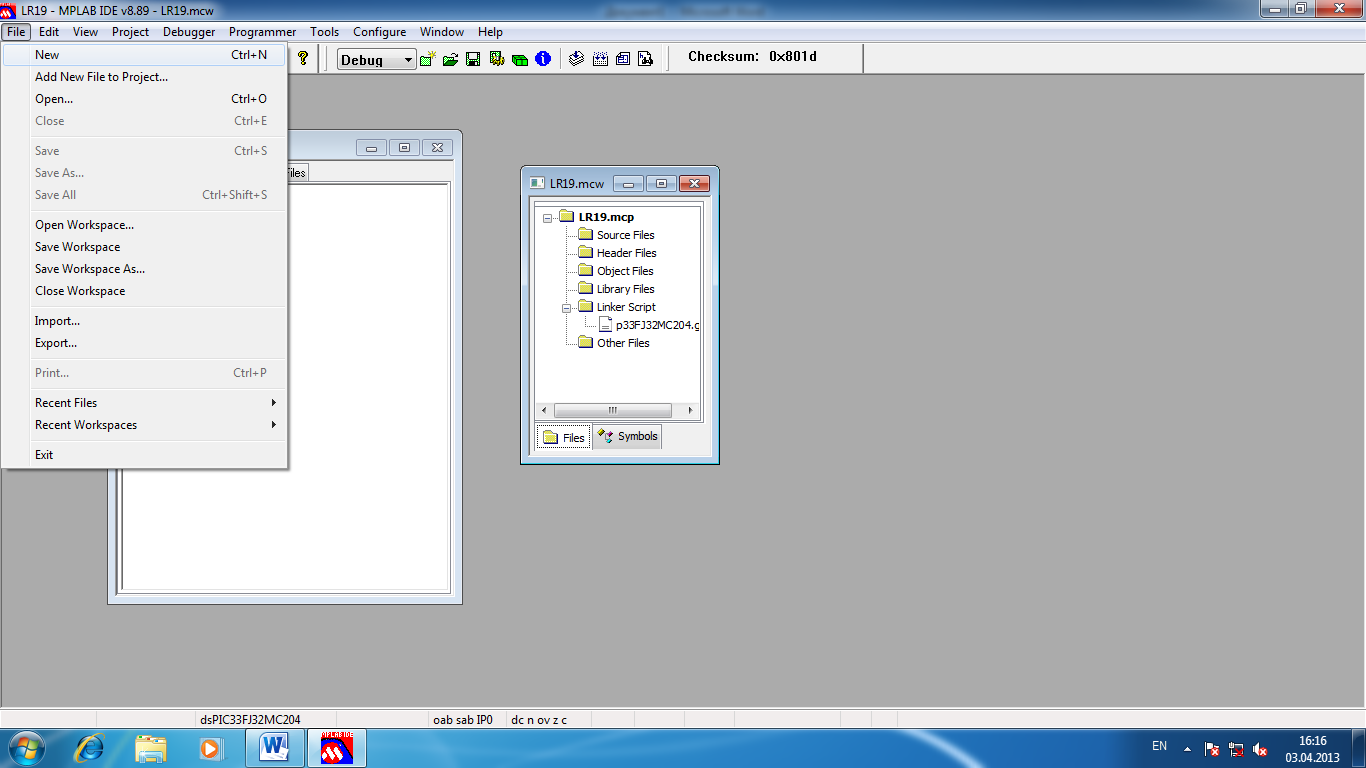Viewport: 1366px width, 768px height.
Task: Open Windows Explorer from the taskbar
Action: click(151, 748)
